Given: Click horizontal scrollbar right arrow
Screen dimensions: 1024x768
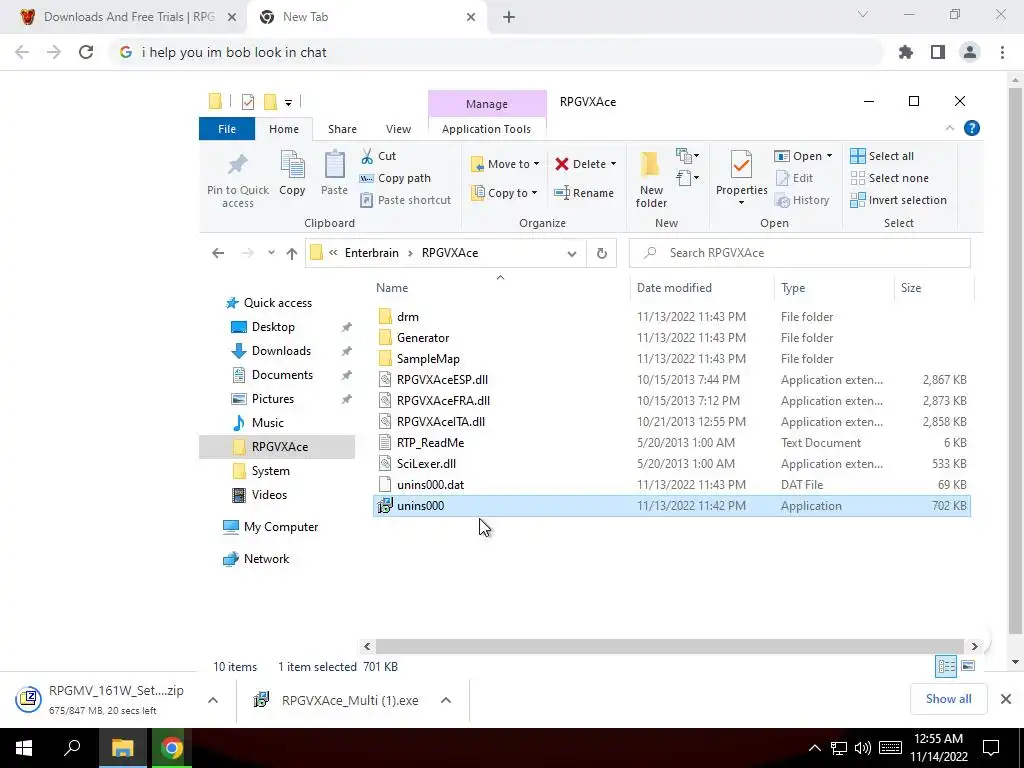Looking at the screenshot, I should (x=974, y=647).
